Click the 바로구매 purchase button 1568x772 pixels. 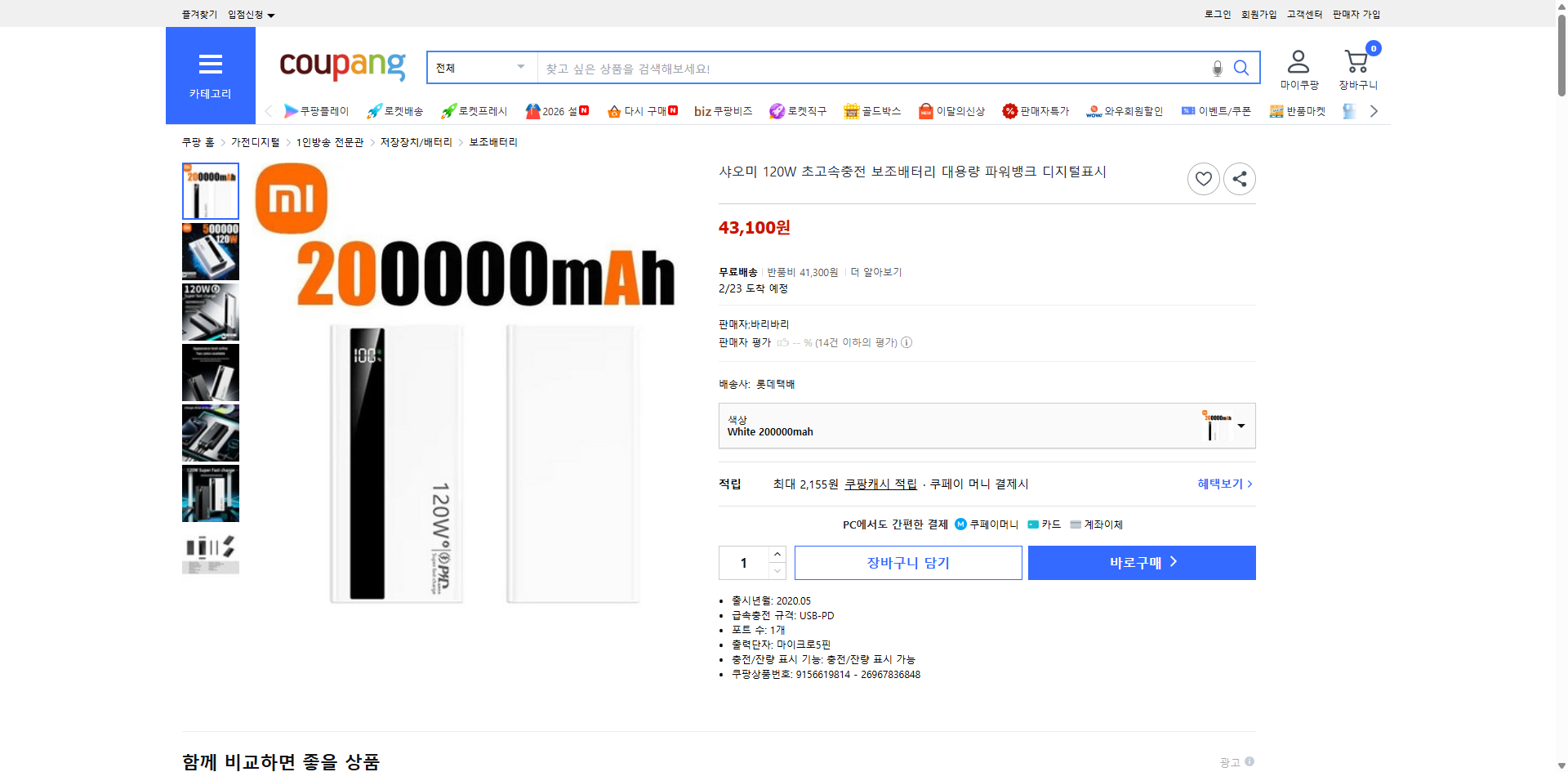(x=1141, y=562)
